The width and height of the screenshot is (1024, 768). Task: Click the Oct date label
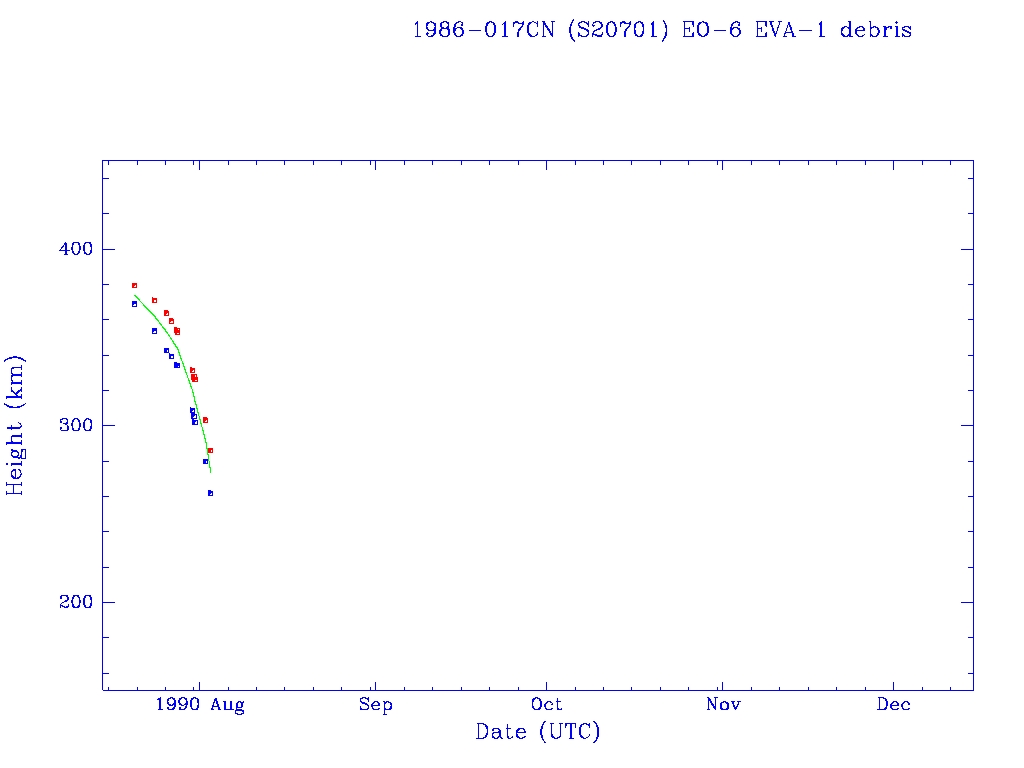click(547, 705)
